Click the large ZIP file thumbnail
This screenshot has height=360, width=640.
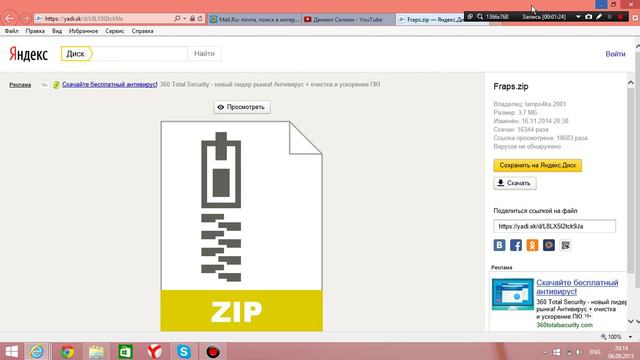pyautogui.click(x=241, y=226)
